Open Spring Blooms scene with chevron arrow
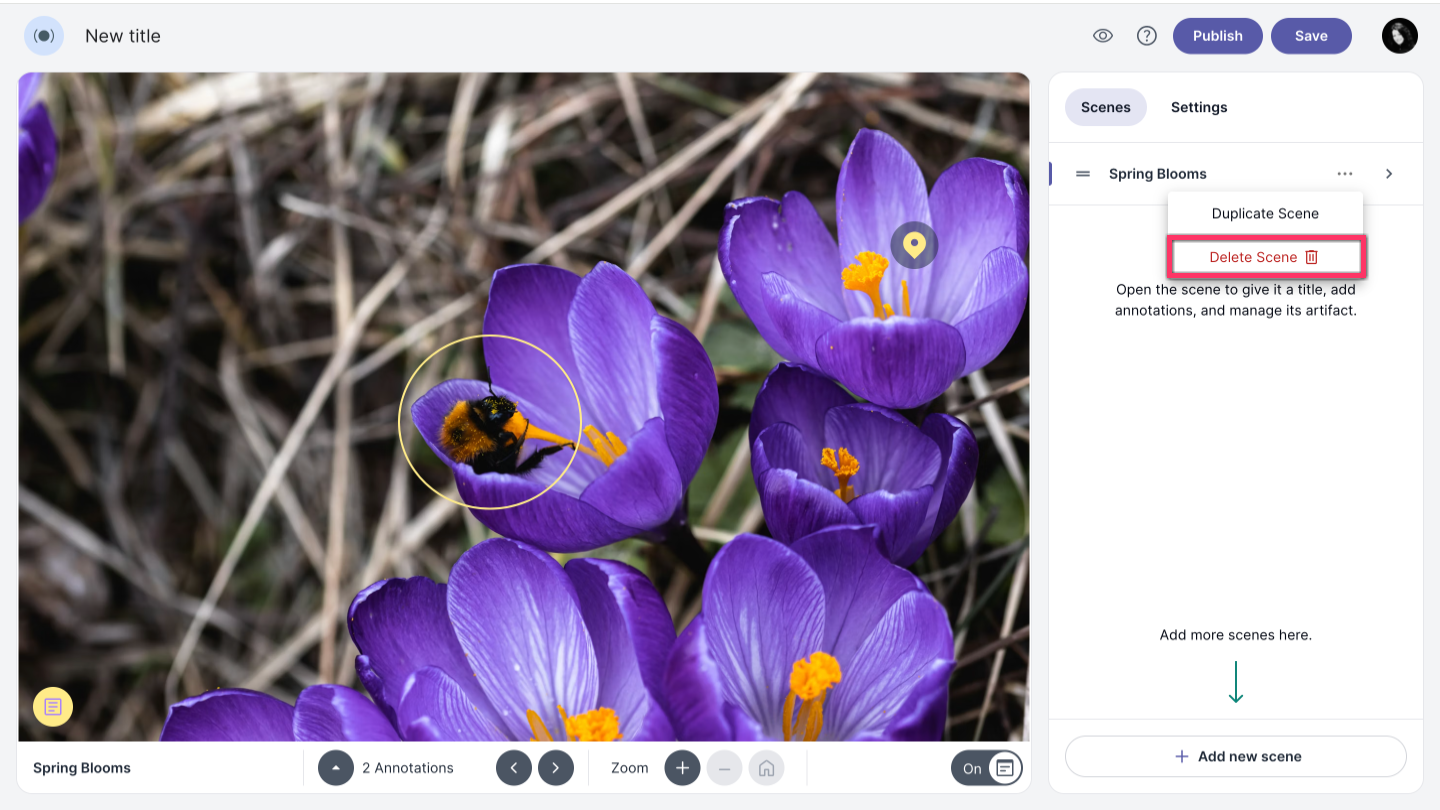 pos(1389,174)
